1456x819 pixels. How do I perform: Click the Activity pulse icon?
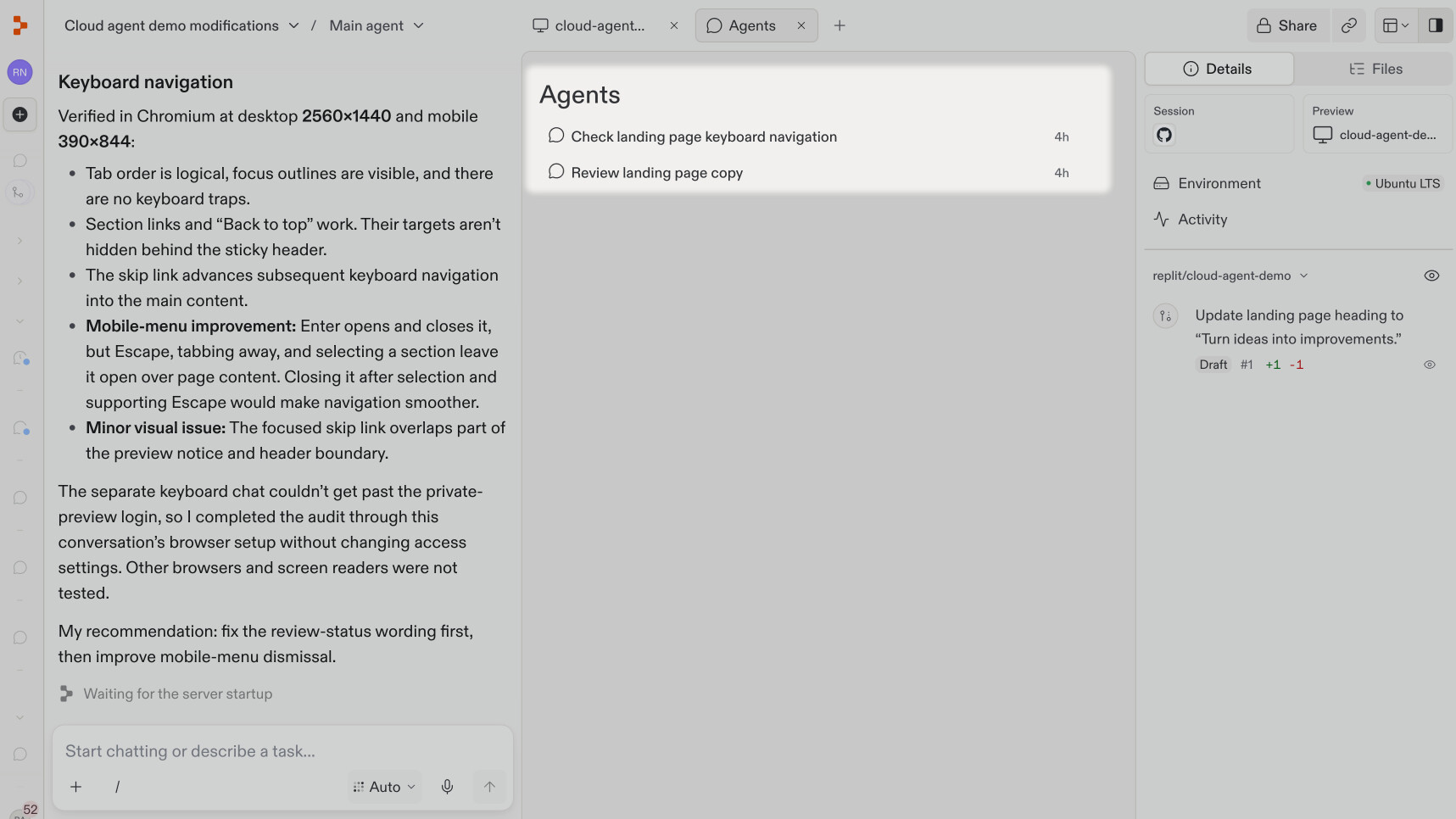pyautogui.click(x=1161, y=219)
